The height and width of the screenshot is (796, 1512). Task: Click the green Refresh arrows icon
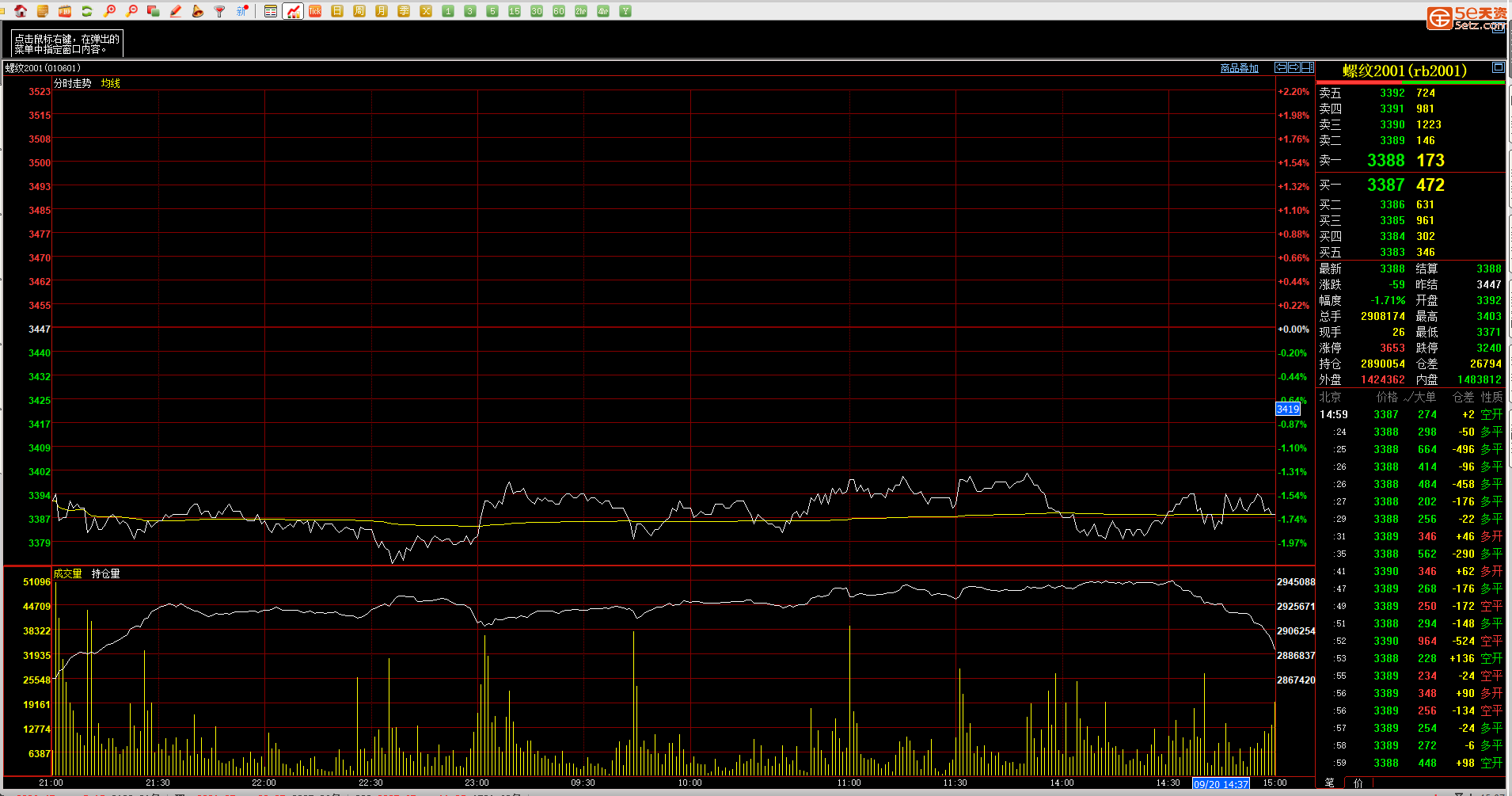[x=87, y=11]
